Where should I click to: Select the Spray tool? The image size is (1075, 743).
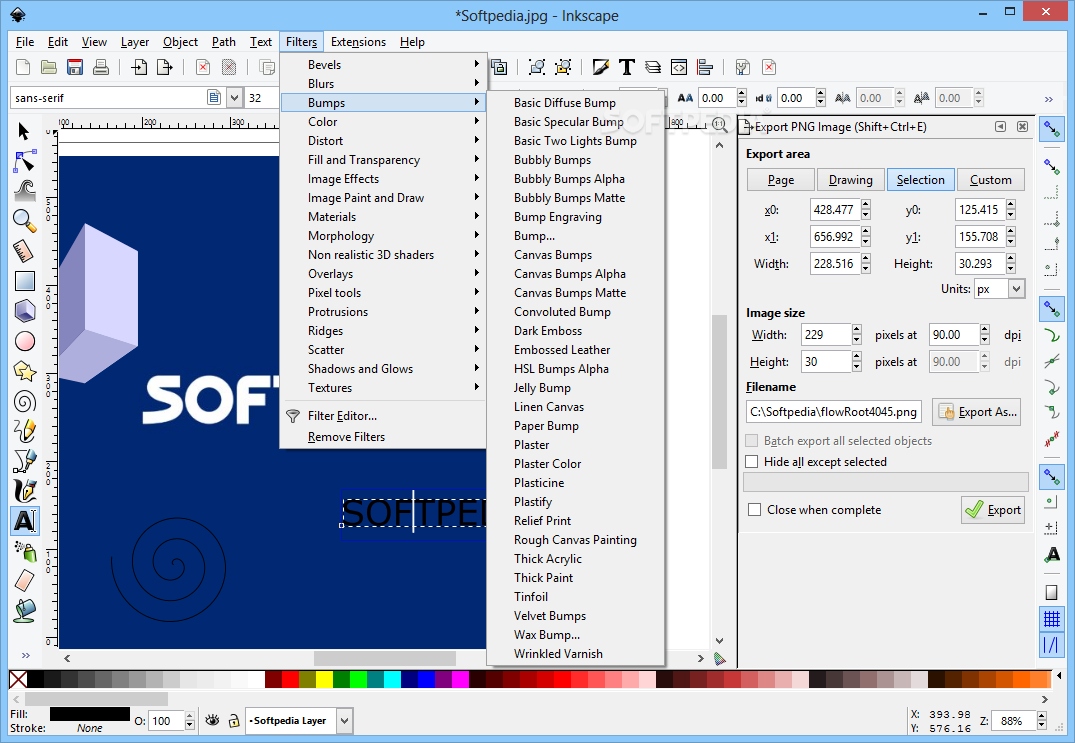click(x=24, y=551)
